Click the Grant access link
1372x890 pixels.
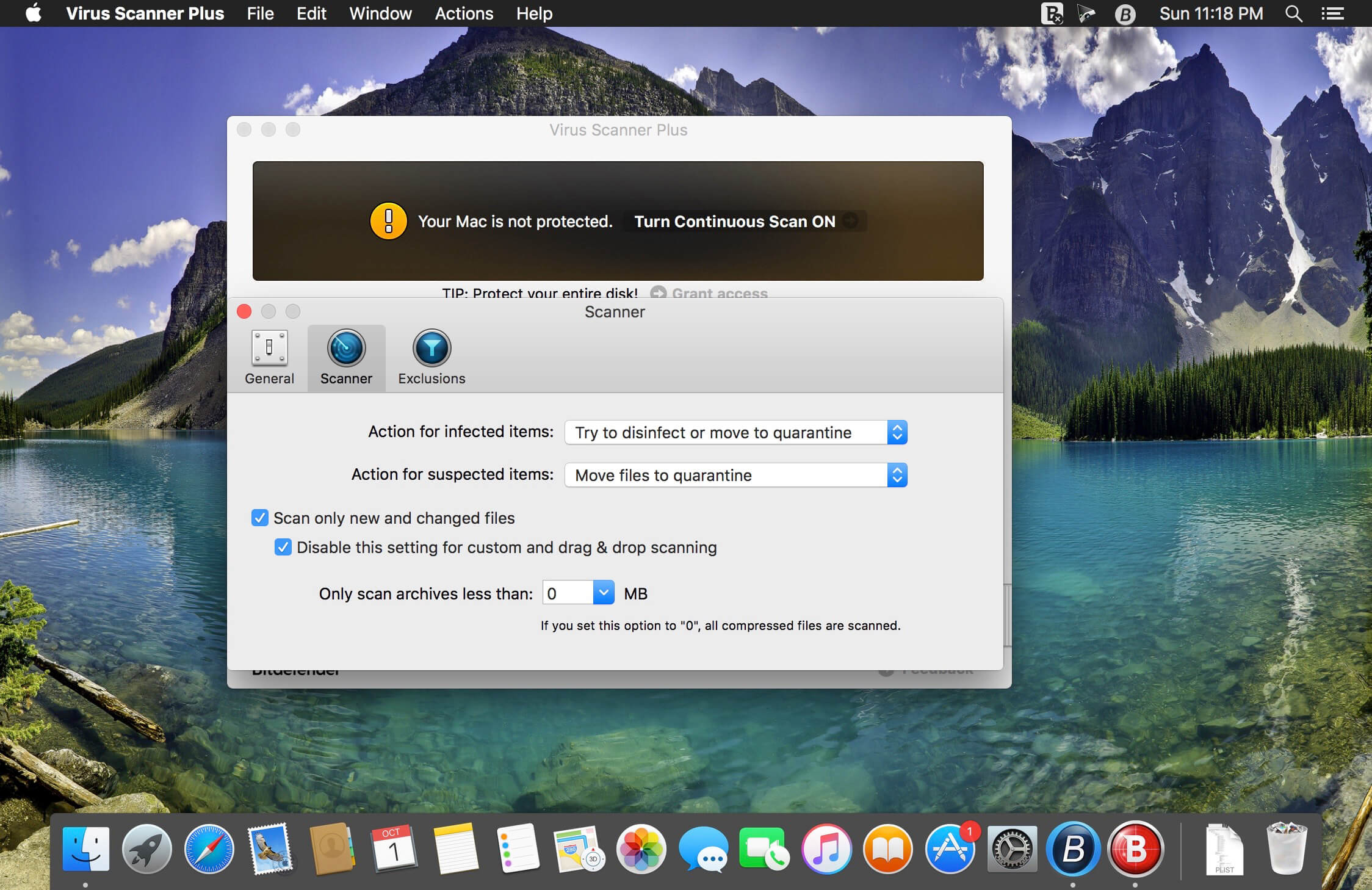(719, 293)
